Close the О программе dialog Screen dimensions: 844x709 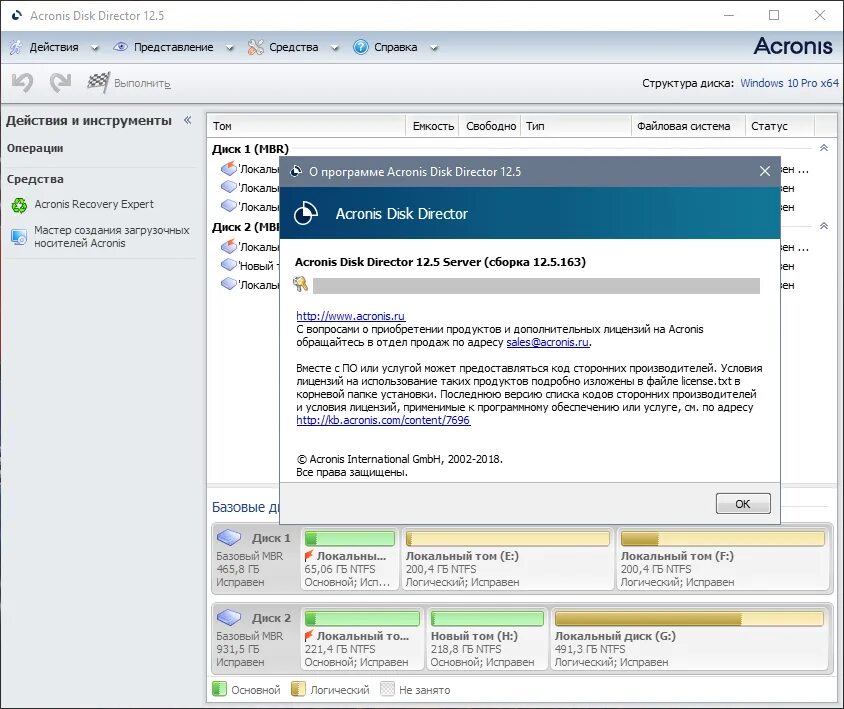tap(764, 171)
